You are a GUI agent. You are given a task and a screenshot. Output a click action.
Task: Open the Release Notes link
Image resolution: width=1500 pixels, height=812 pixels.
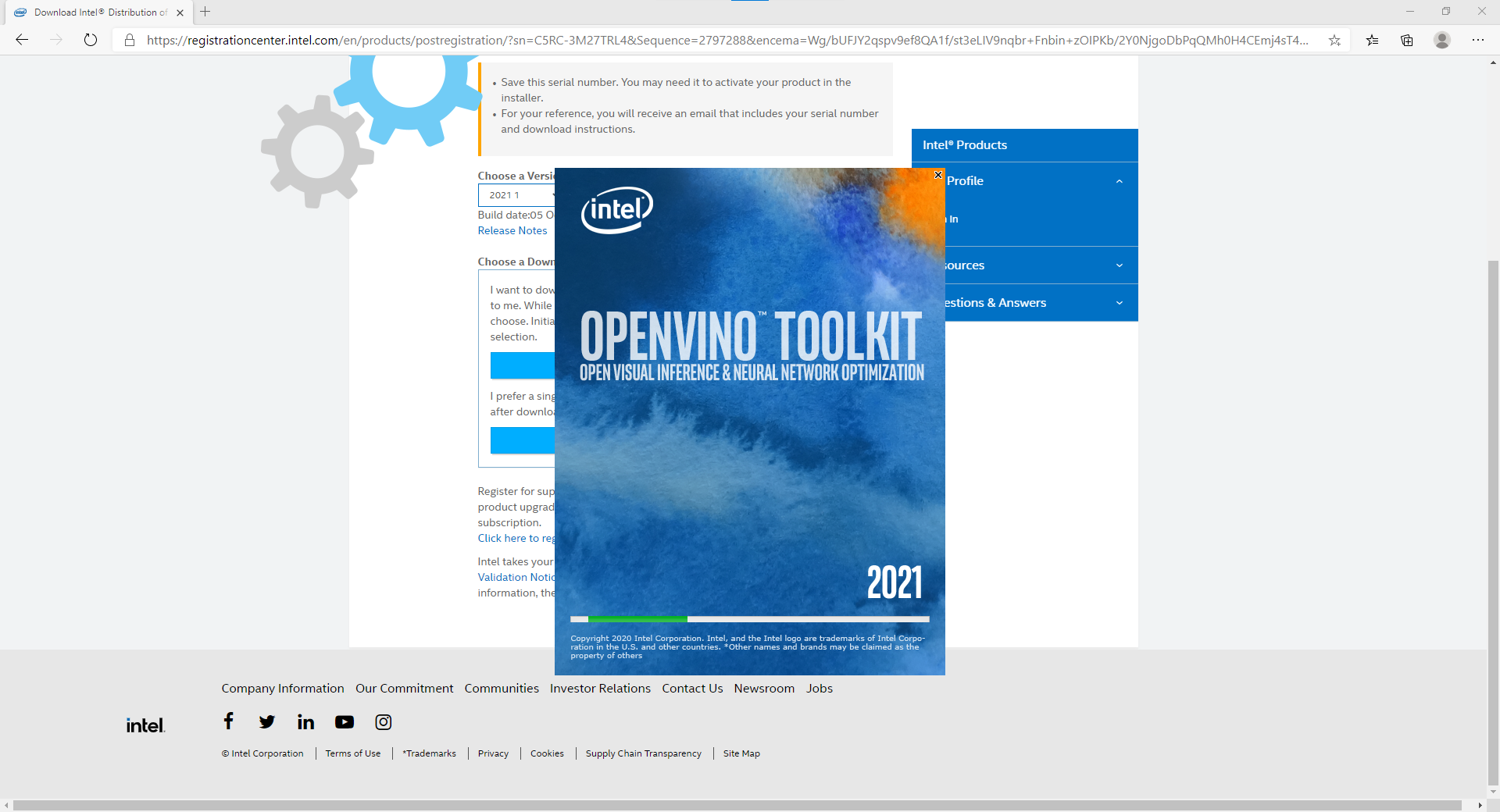coord(512,230)
